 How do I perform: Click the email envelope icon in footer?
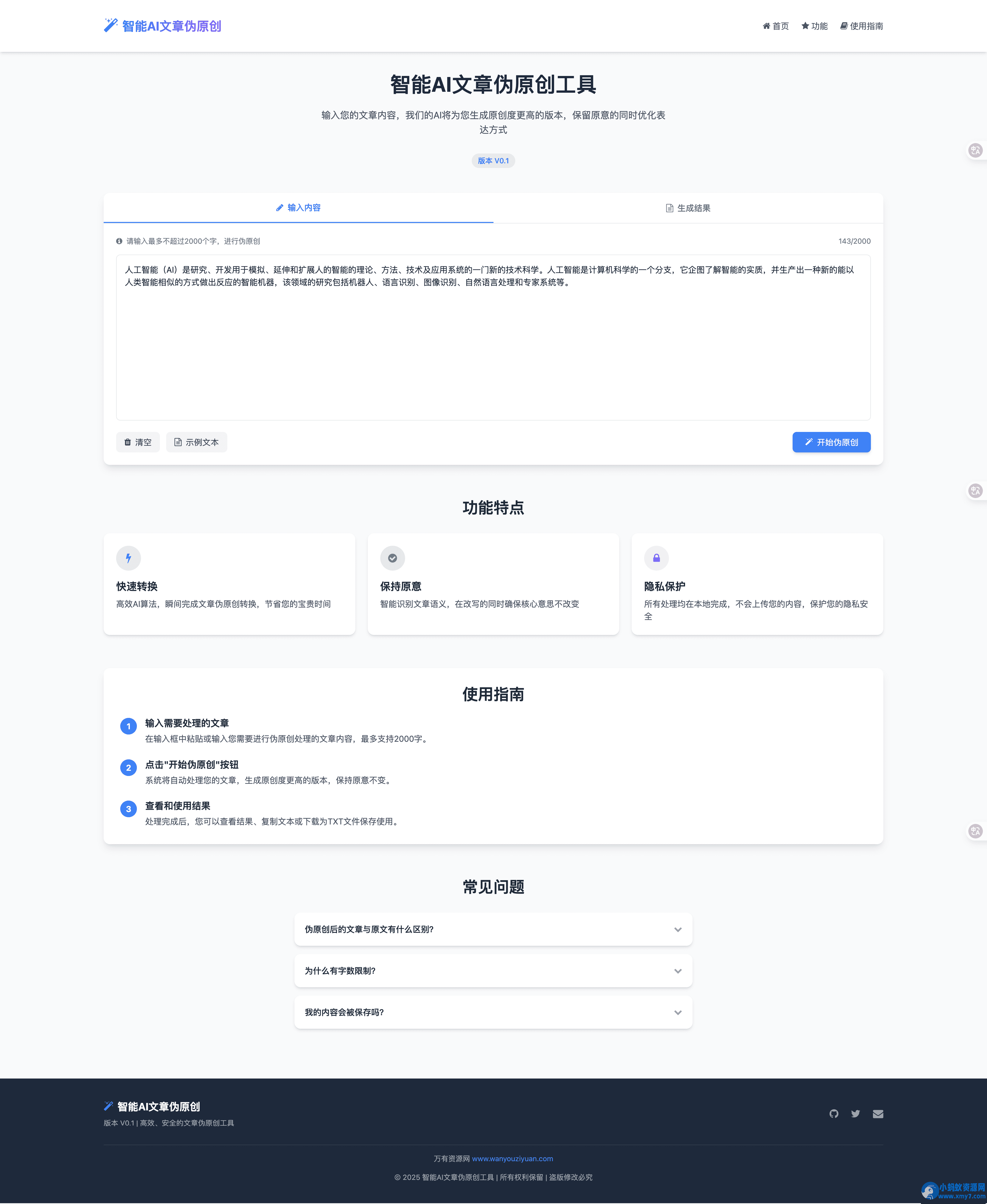pyautogui.click(x=878, y=1114)
